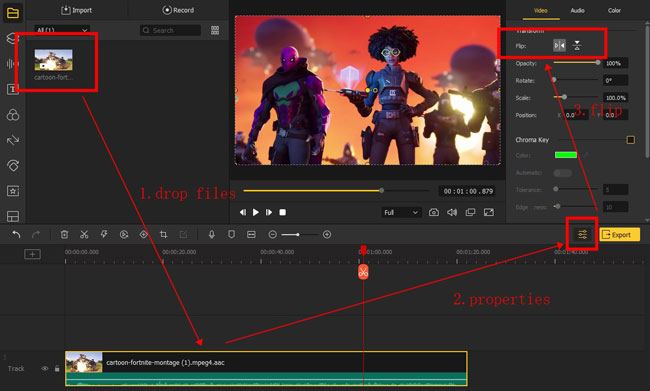Viewport: 650px width, 391px height.
Task: Enter fullscreen preview
Action: 489,212
